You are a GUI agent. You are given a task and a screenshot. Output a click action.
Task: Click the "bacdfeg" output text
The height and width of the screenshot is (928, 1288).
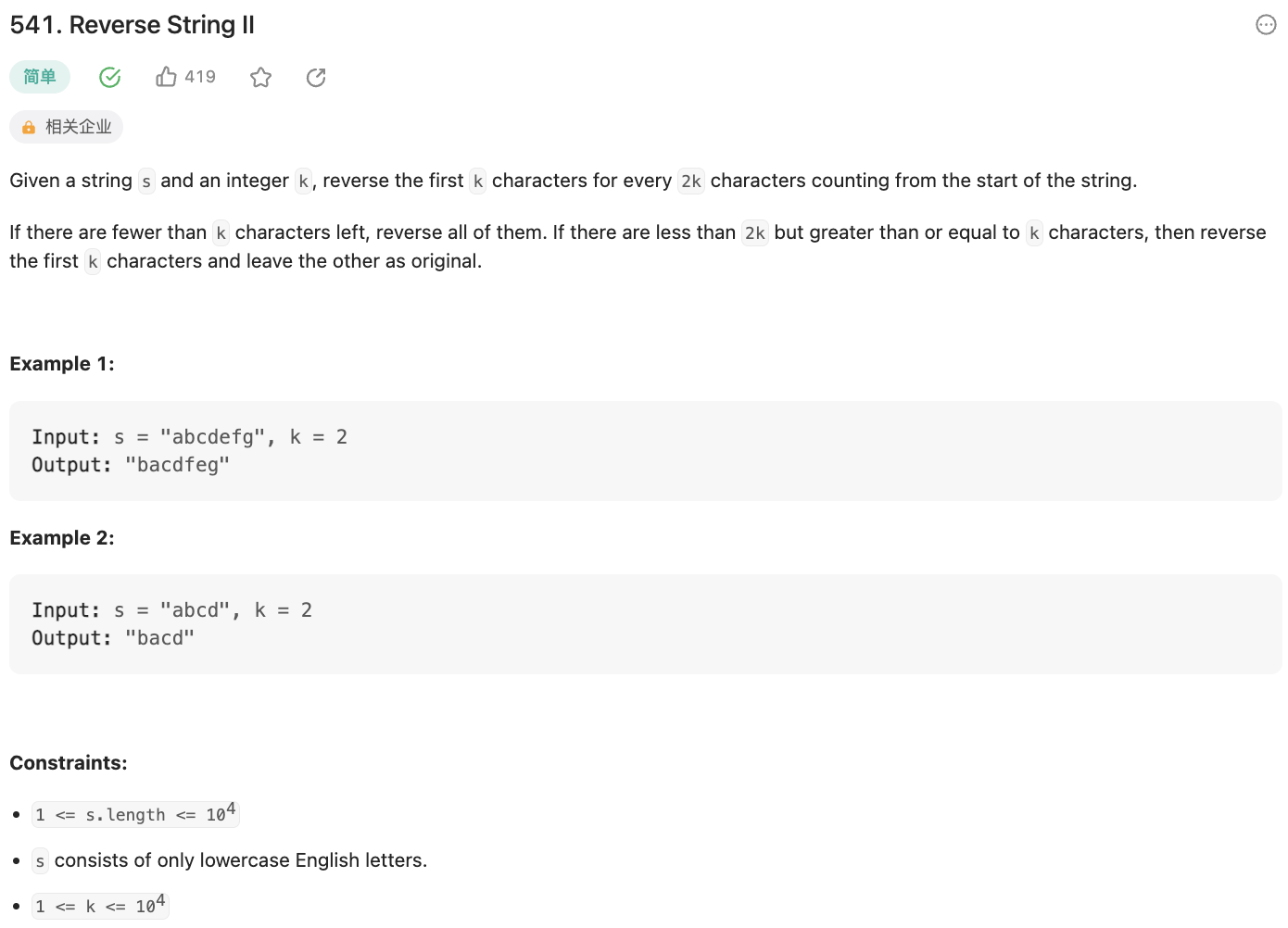tap(177, 465)
